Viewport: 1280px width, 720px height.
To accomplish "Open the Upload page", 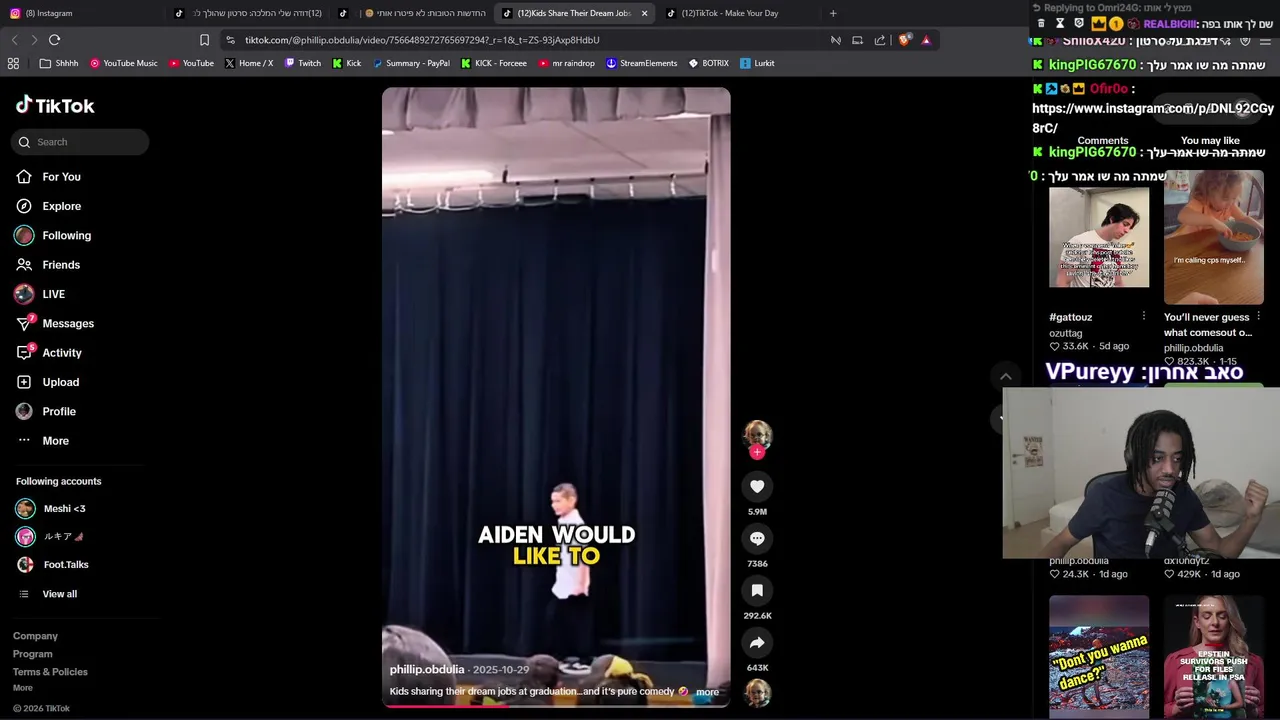I will point(60,382).
